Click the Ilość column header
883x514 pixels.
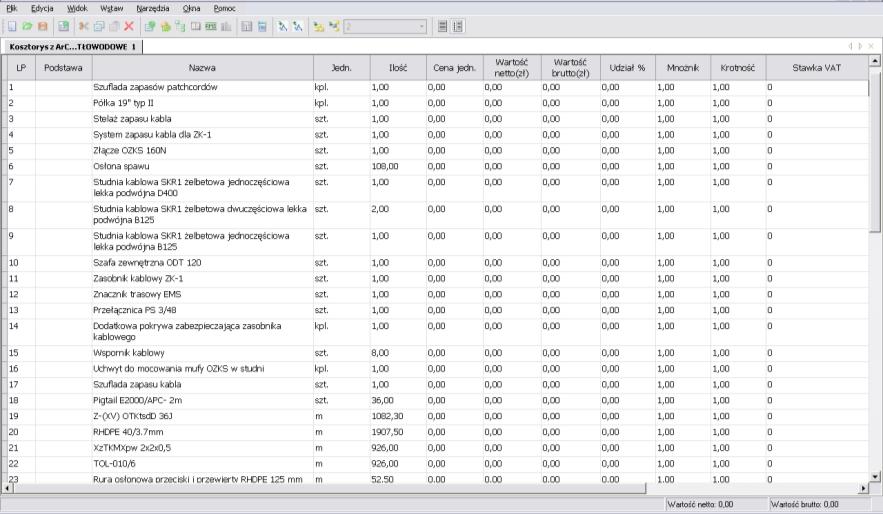[x=398, y=68]
